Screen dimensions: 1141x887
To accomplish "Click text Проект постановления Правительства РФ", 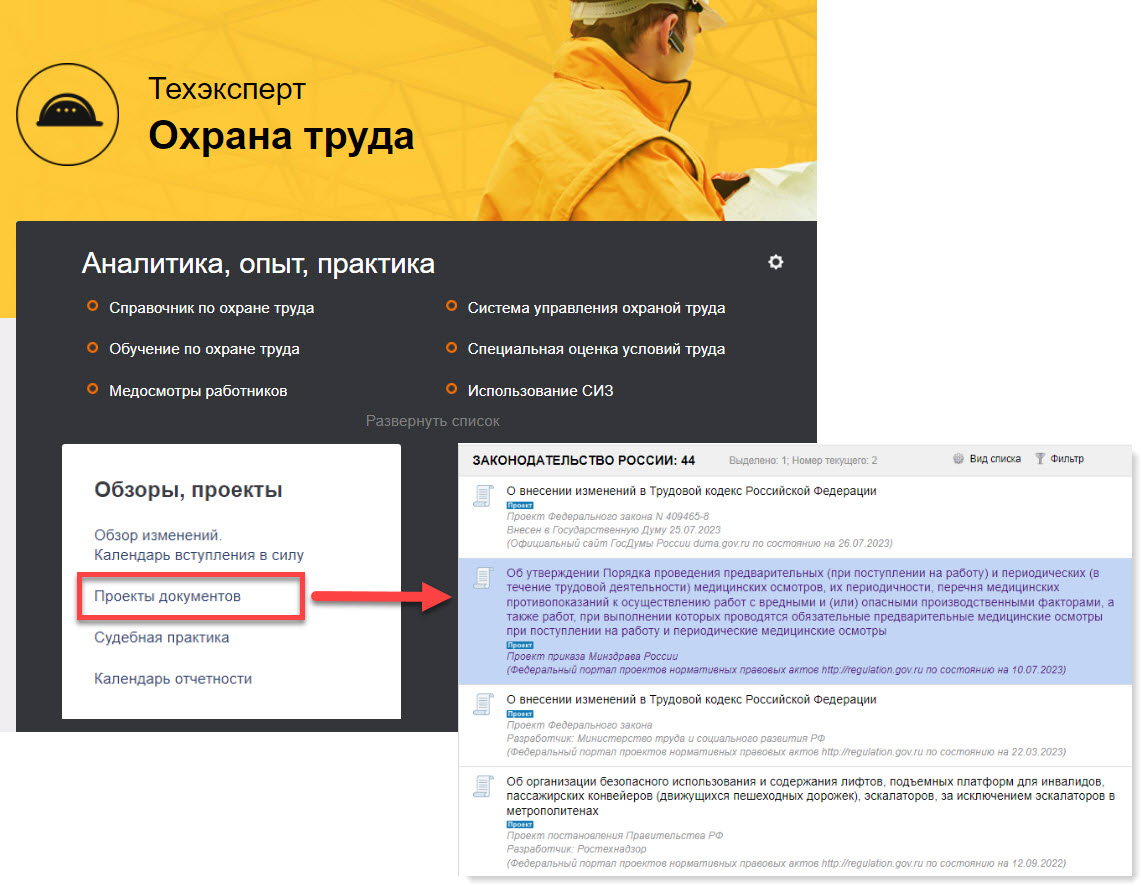I will pos(615,836).
